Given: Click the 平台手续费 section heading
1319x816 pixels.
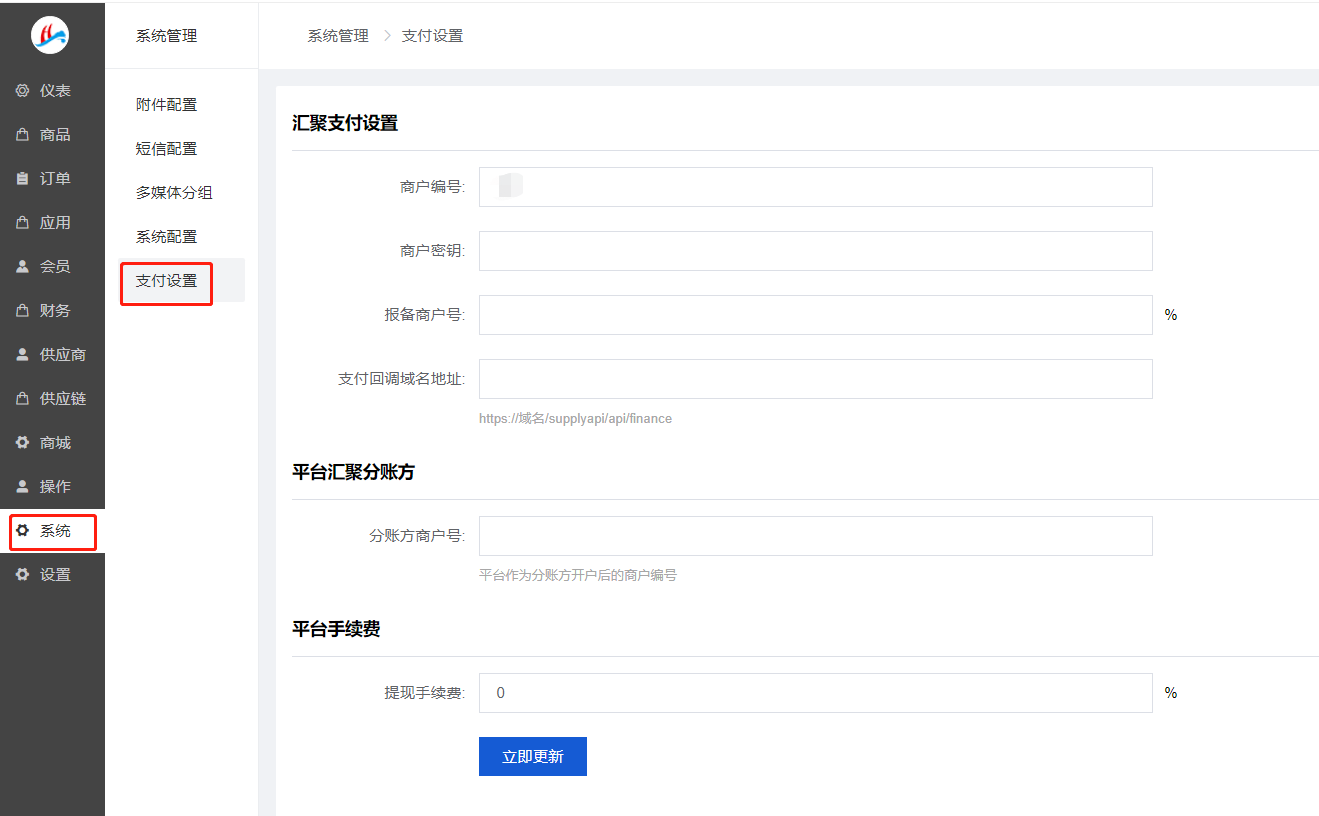Looking at the screenshot, I should (336, 629).
